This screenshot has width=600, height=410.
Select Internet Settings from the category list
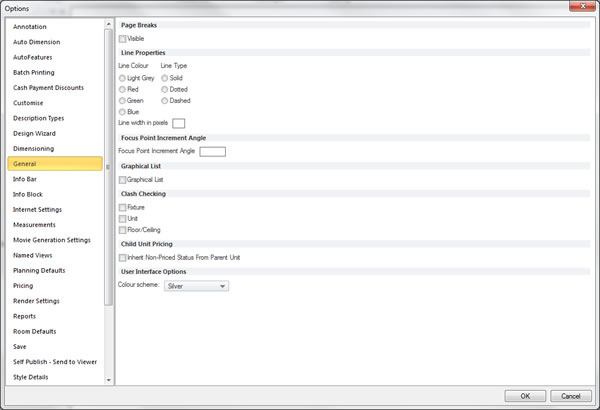coord(38,209)
